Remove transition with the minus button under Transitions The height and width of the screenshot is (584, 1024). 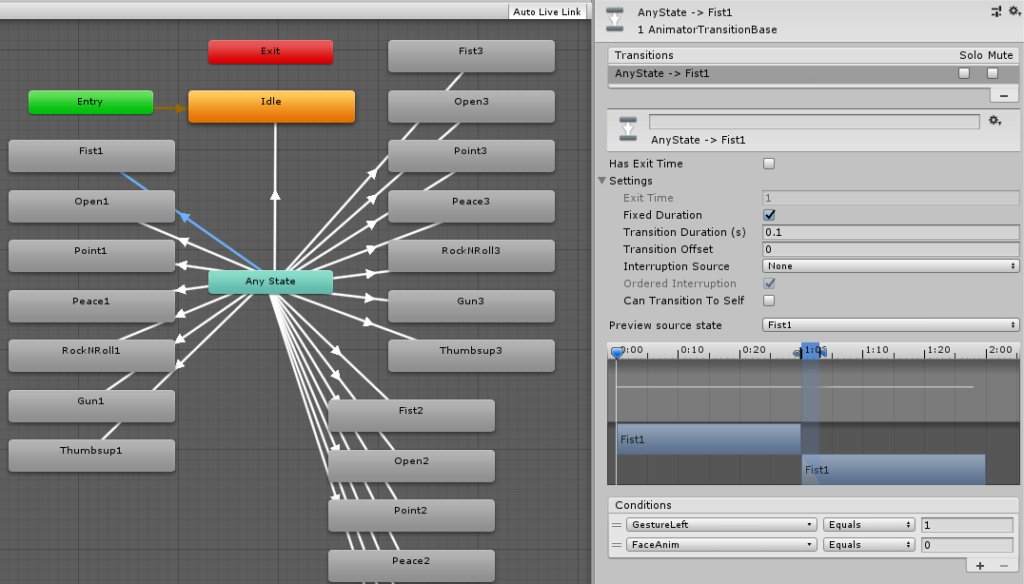[x=1003, y=94]
